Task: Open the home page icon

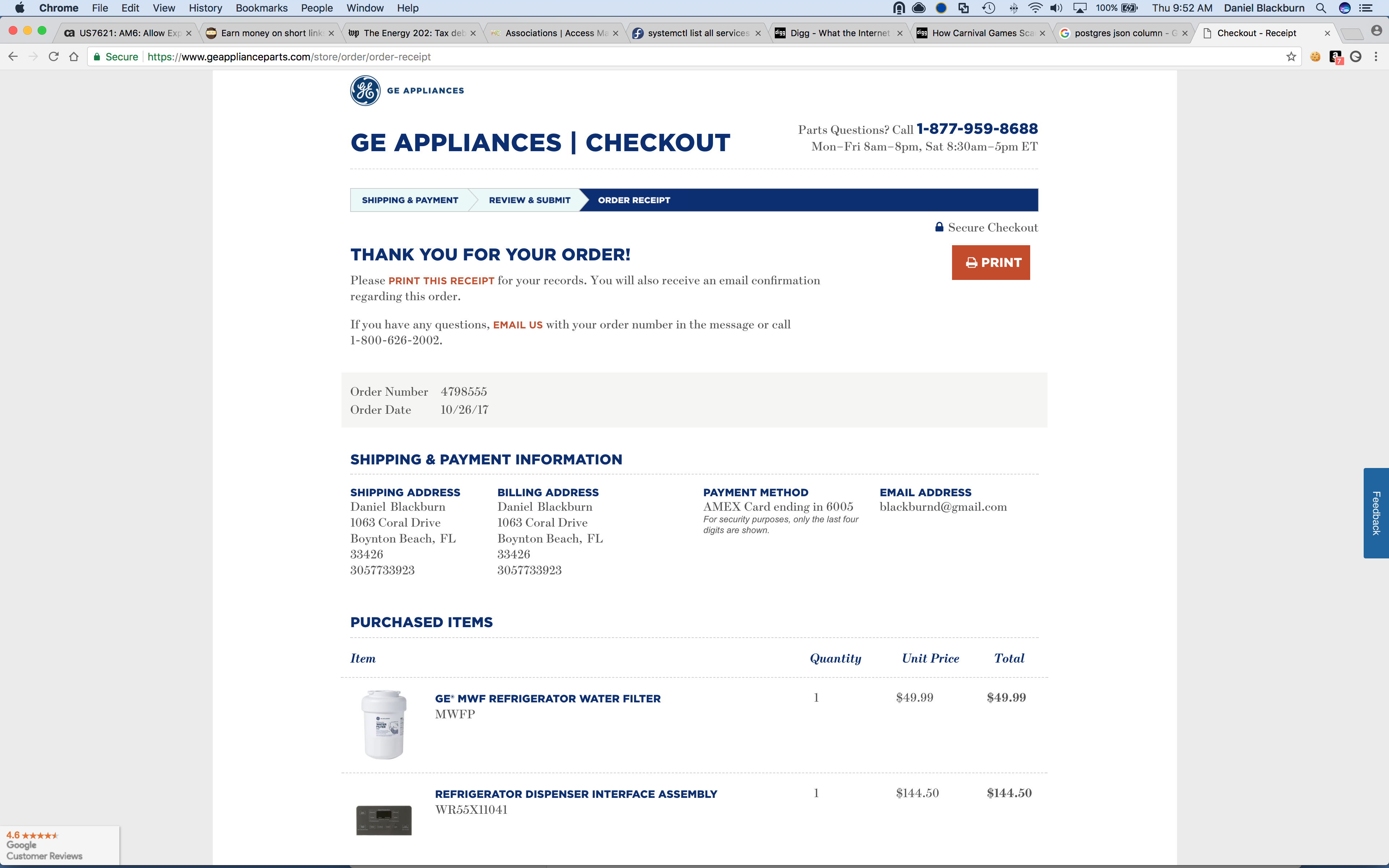Action: click(74, 57)
